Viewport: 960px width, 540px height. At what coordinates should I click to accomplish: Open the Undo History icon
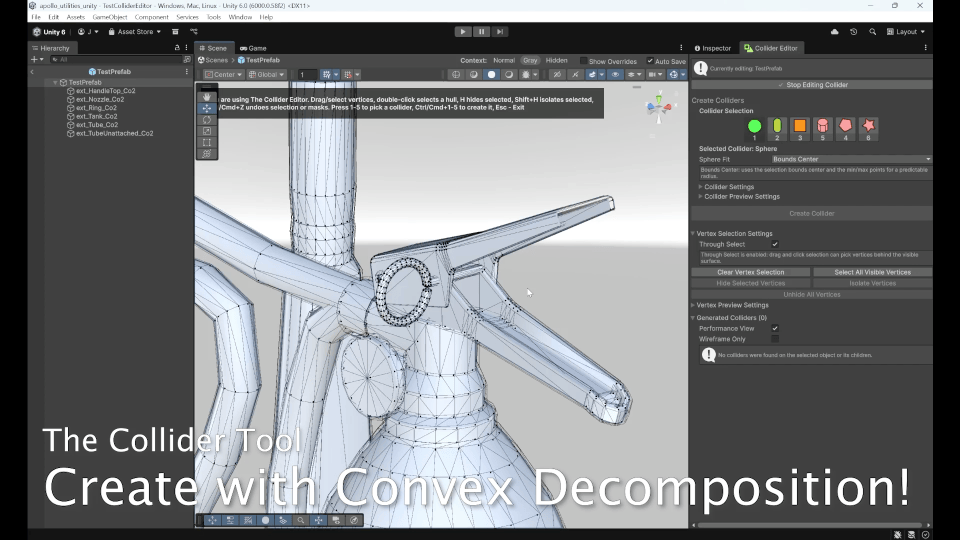[853, 32]
